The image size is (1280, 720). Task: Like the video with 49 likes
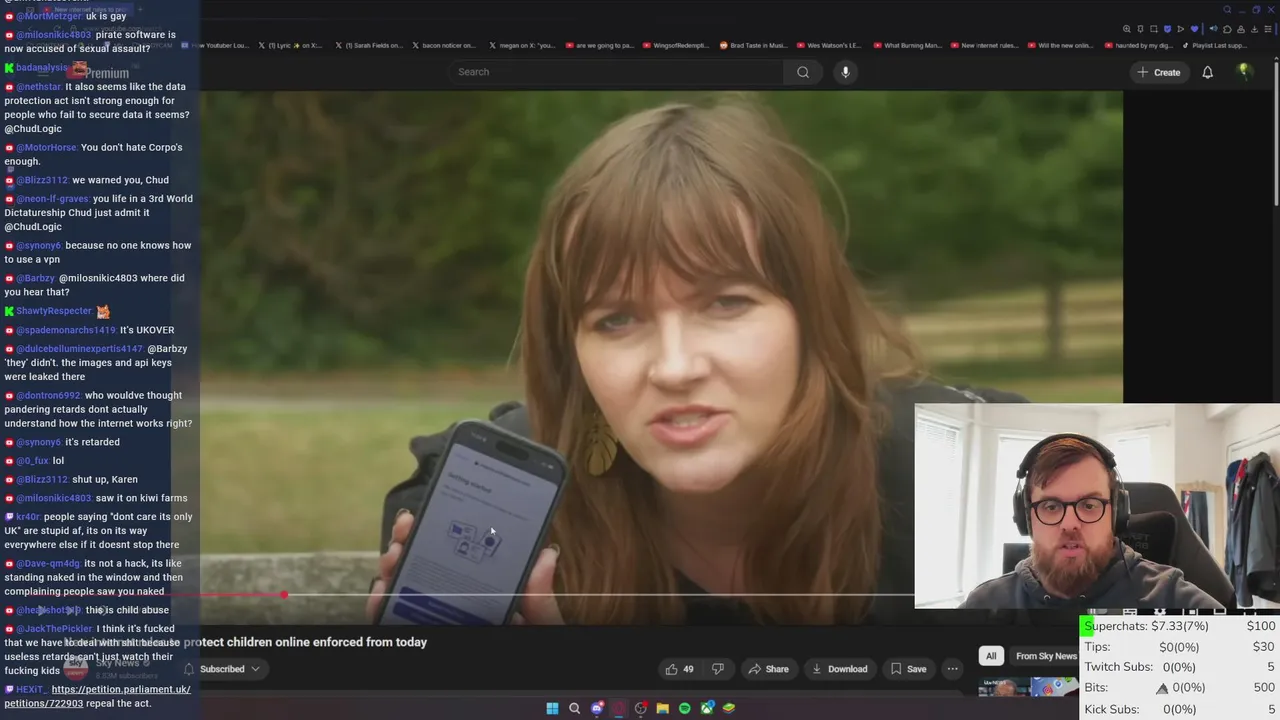(680, 669)
